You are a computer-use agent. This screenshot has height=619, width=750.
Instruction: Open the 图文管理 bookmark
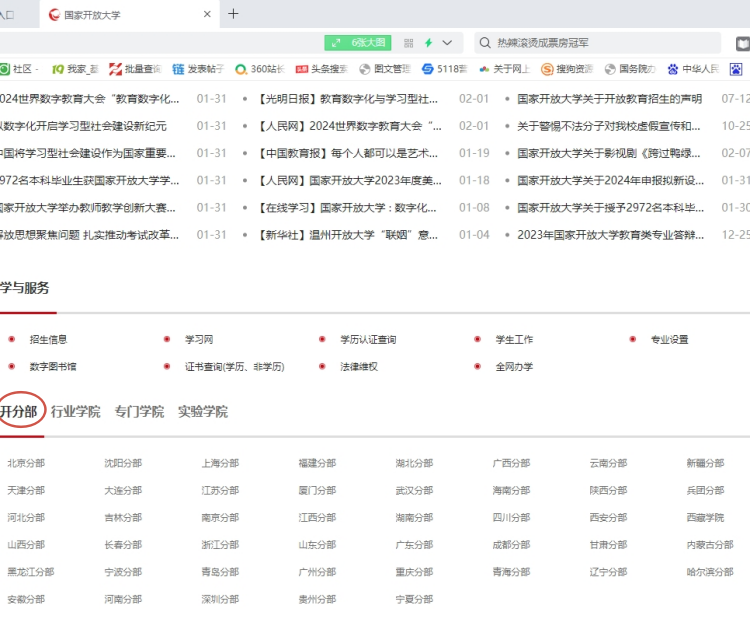pyautogui.click(x=385, y=69)
